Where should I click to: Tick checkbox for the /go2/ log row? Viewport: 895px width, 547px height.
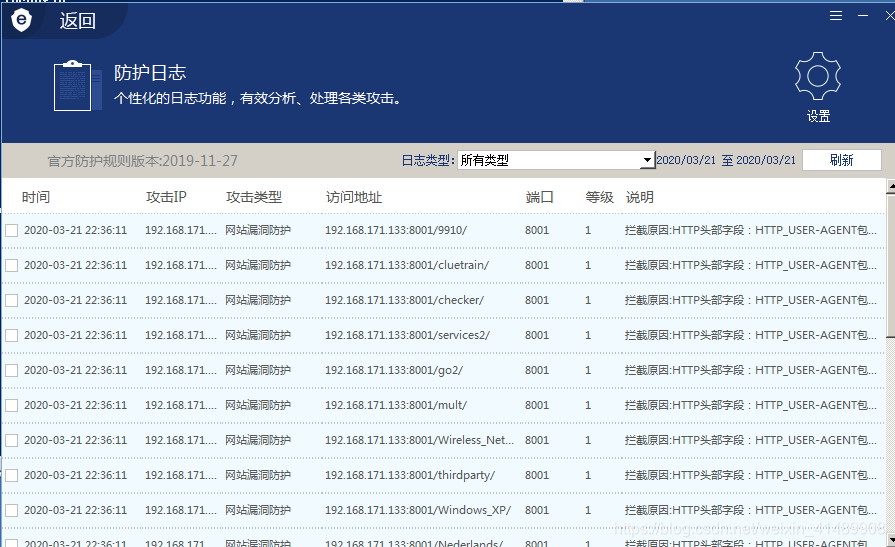tap(11, 371)
